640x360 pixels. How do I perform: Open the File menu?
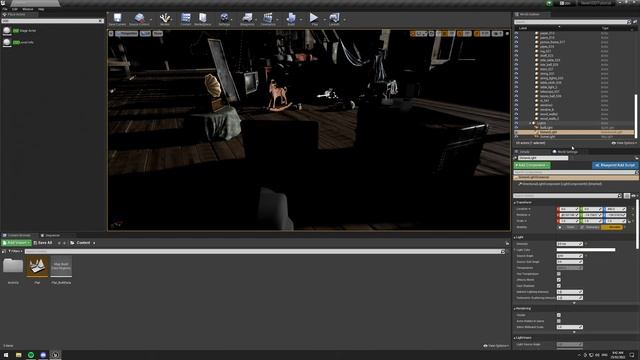click(x=5, y=9)
